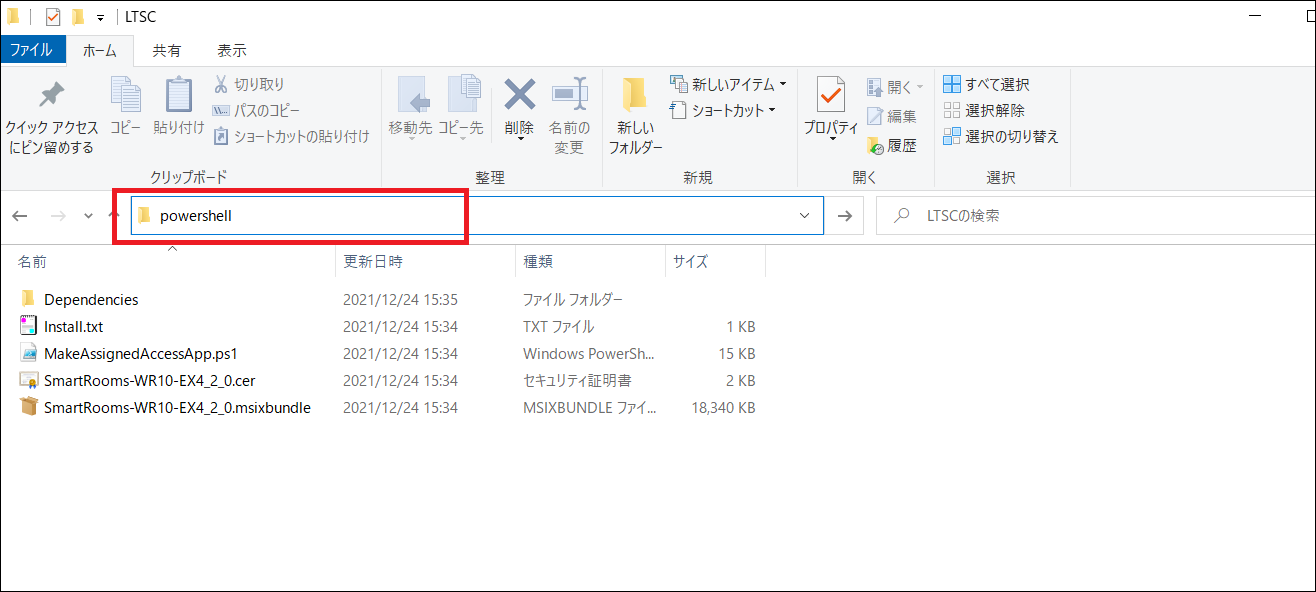Switch to the Share (共有) ribbon tab
1316x592 pixels.
point(167,50)
